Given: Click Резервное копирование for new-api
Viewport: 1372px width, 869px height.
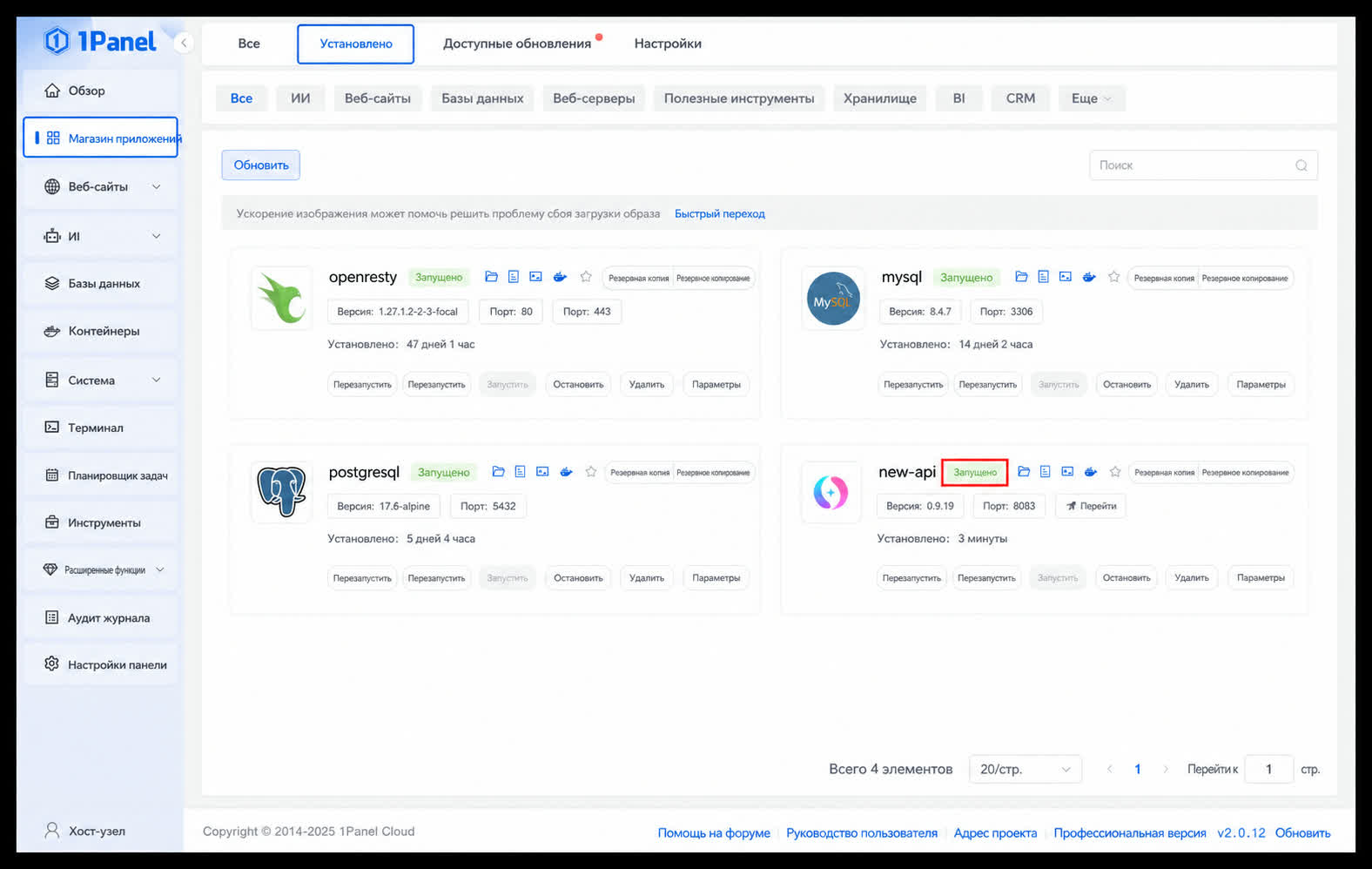Looking at the screenshot, I should [1245, 472].
